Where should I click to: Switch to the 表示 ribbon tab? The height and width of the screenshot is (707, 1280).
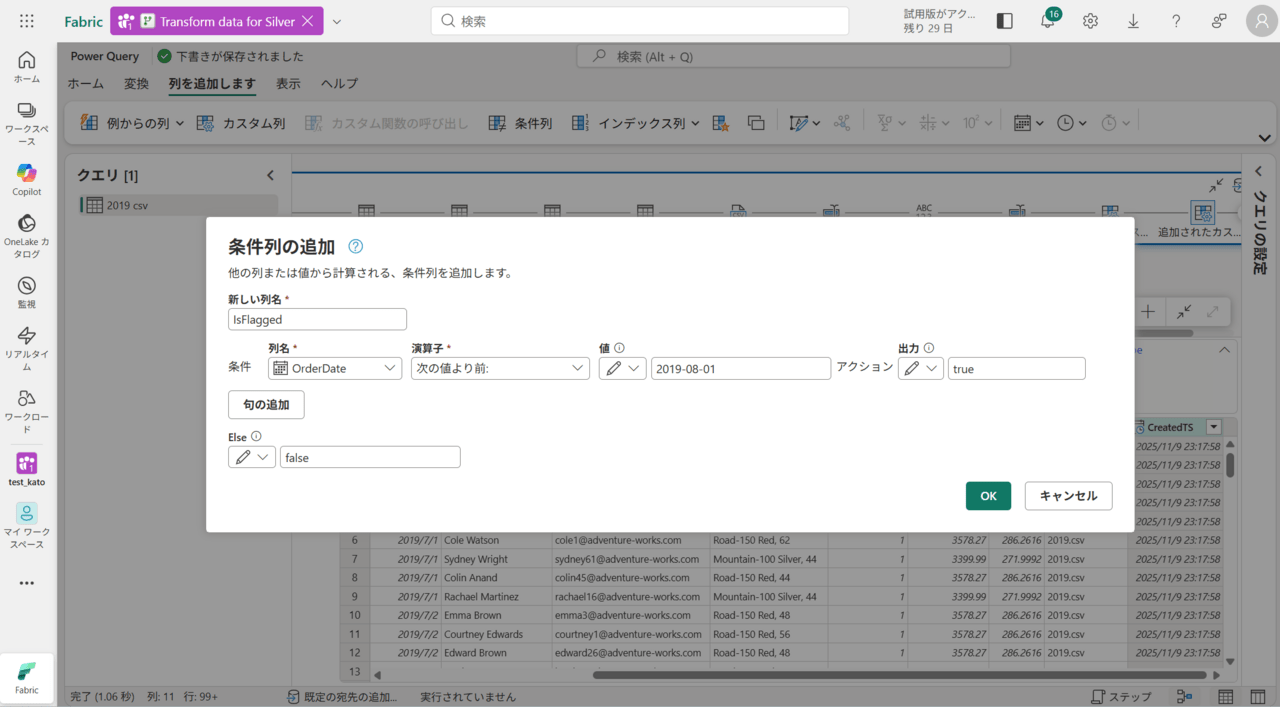[x=288, y=84]
